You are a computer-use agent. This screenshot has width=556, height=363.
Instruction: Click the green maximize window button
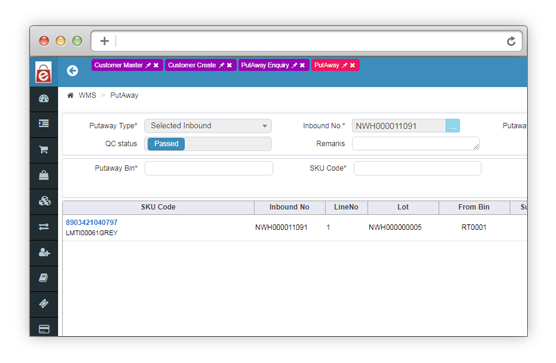pyautogui.click(x=77, y=41)
